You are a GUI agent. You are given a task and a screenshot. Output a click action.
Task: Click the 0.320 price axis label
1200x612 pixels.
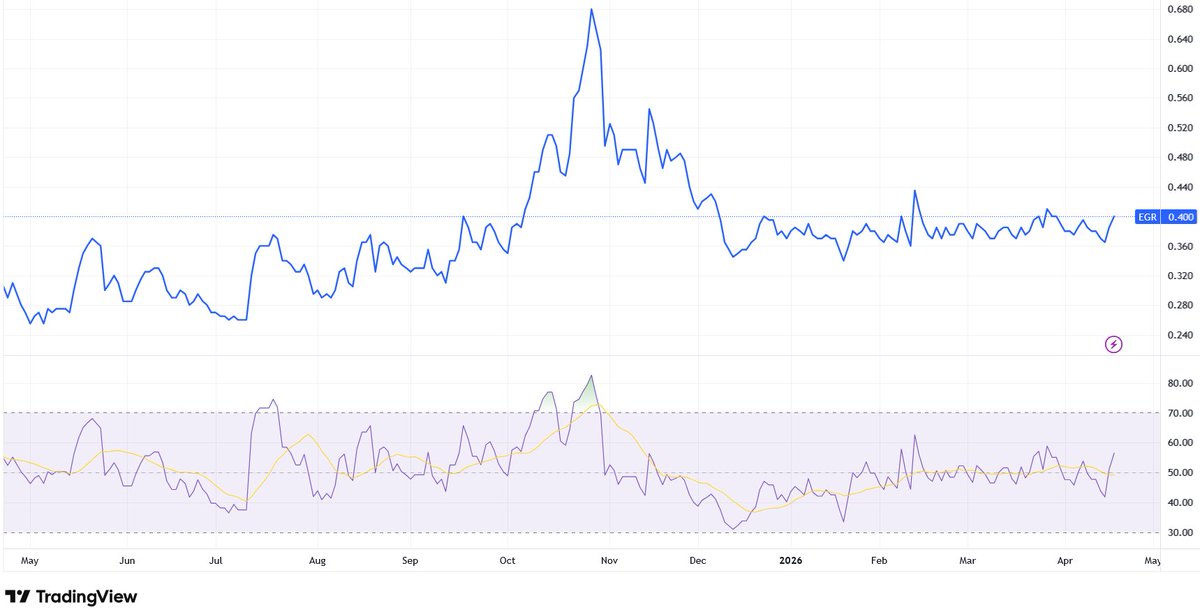(x=1180, y=276)
